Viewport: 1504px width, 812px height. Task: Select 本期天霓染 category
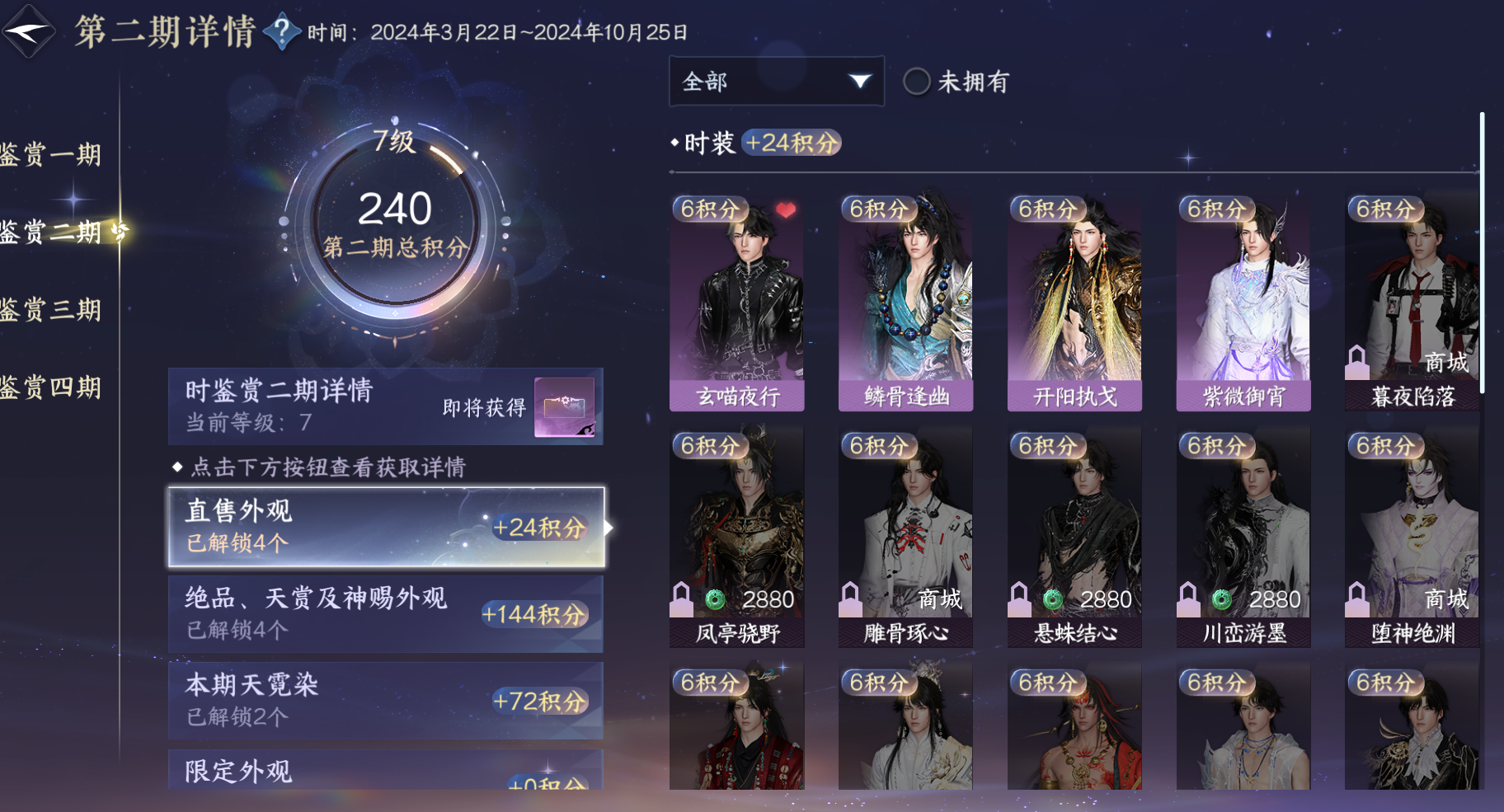[x=386, y=701]
